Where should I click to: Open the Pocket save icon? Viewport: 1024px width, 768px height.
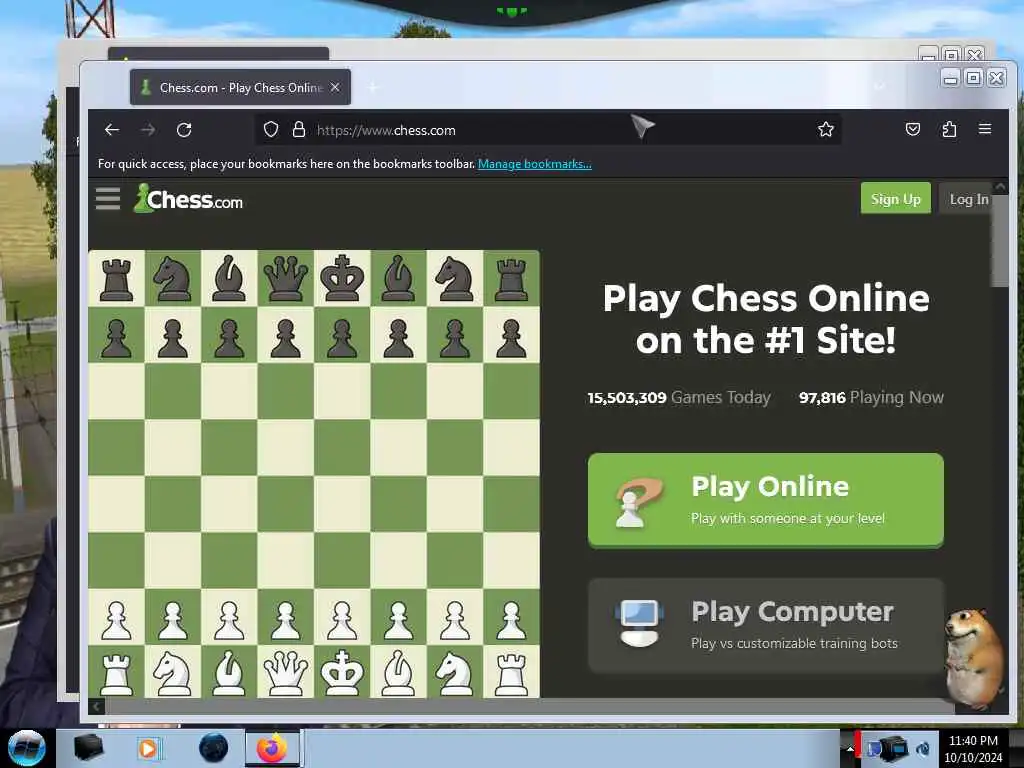(913, 129)
